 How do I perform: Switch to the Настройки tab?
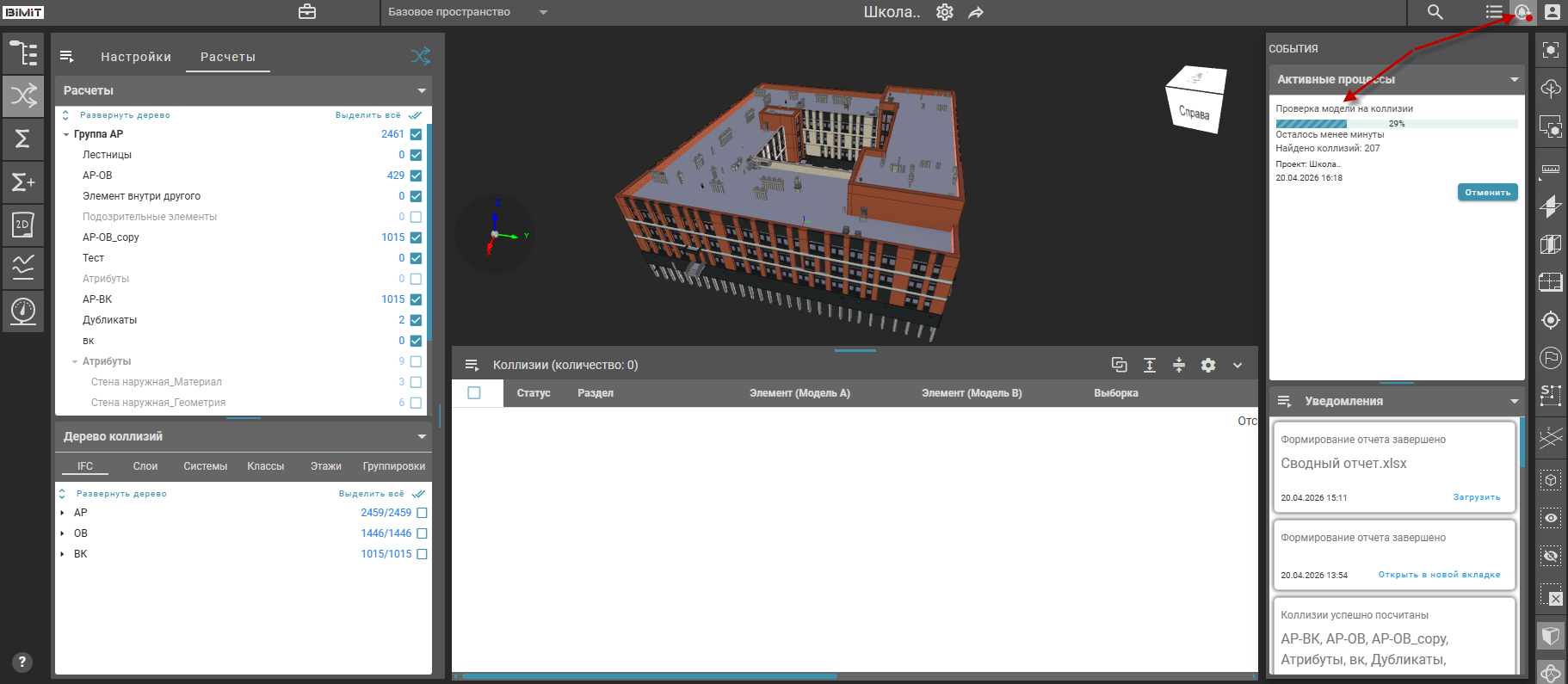click(136, 57)
